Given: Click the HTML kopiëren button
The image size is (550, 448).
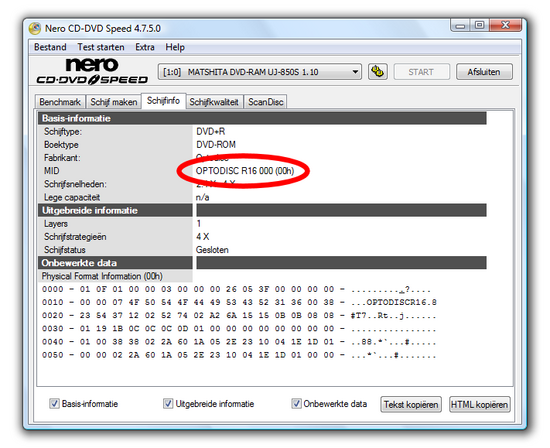Looking at the screenshot, I should coord(479,404).
